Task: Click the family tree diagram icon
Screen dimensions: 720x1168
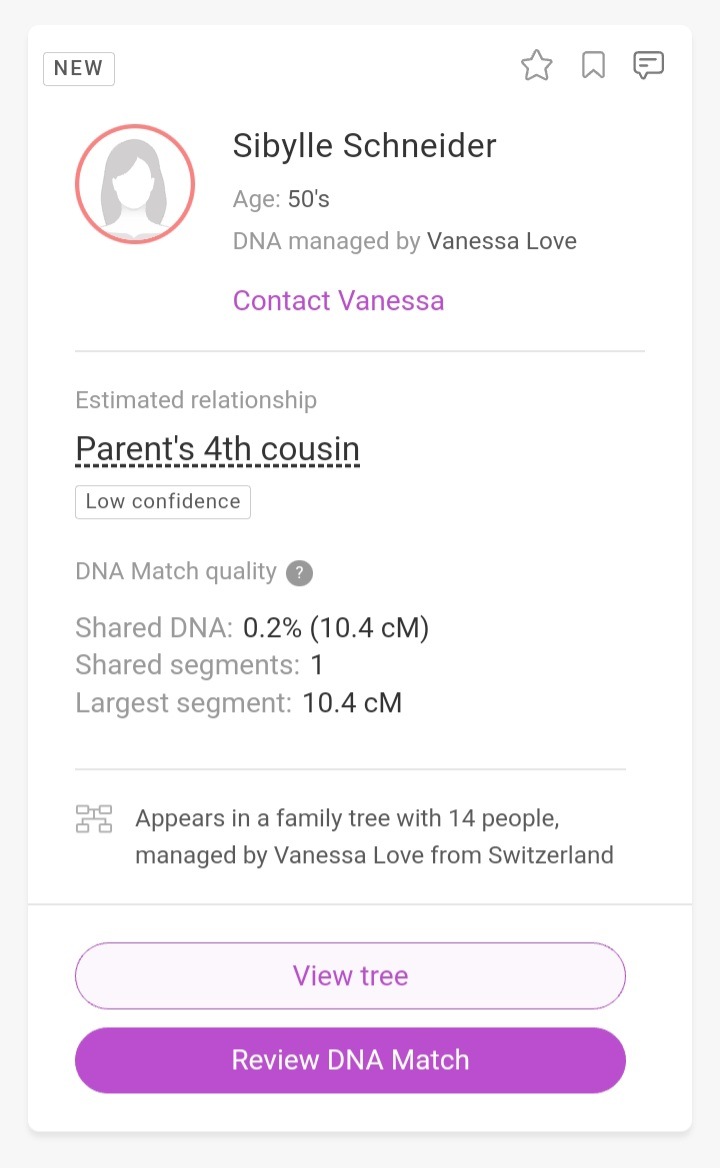Action: coord(94,819)
